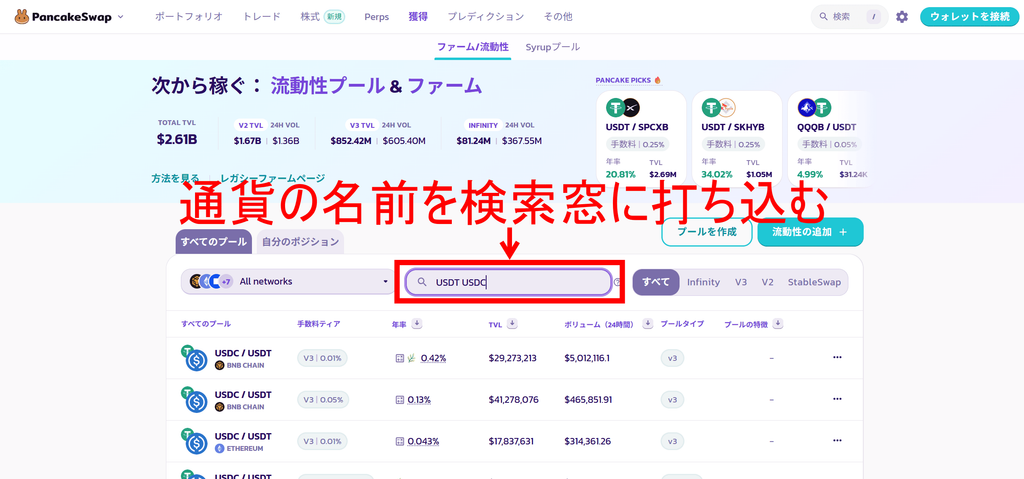Click the PancakeSwap bunny logo
The width and height of the screenshot is (1024, 479).
[22, 16]
